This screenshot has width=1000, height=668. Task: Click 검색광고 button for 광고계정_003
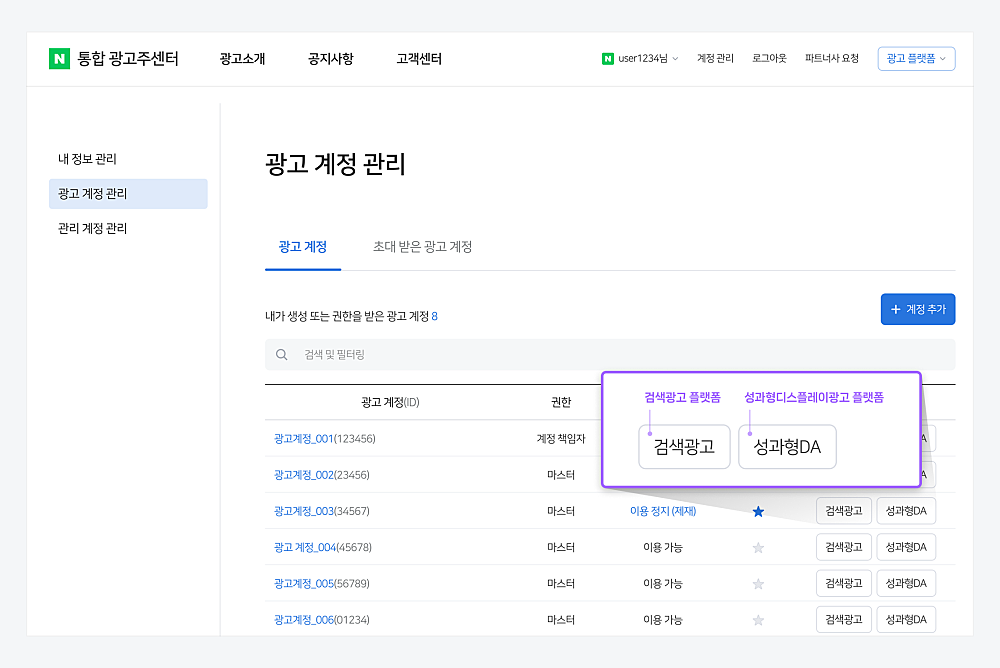[x=844, y=511]
